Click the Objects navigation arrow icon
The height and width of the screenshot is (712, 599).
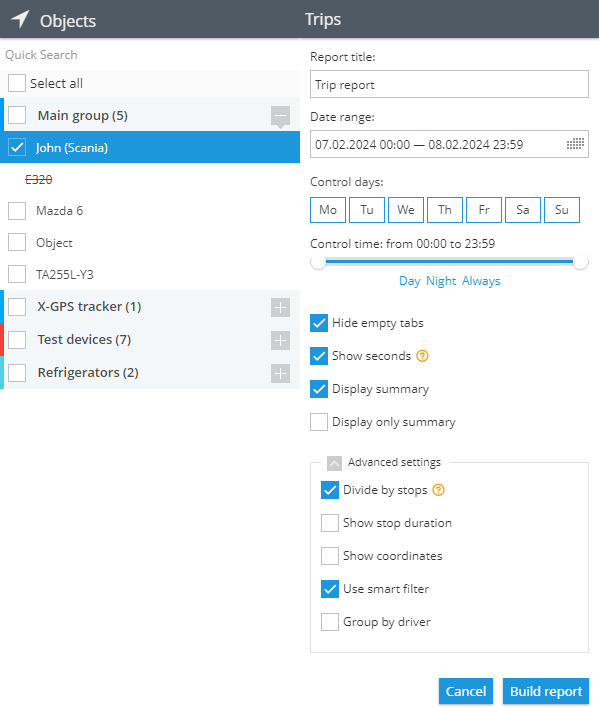[x=20, y=19]
